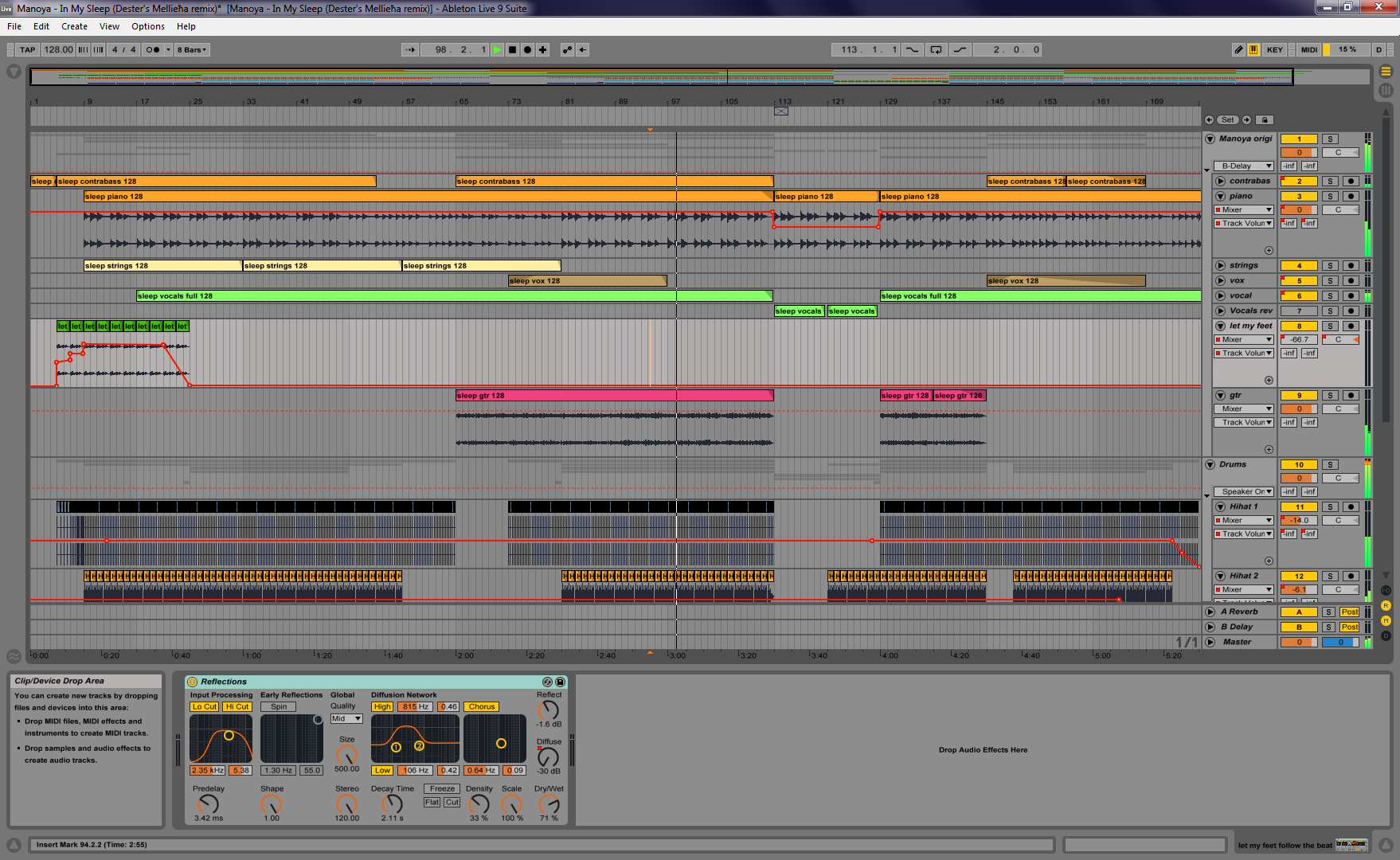Go to next locator arrow
1400x860 pixels.
(1246, 120)
